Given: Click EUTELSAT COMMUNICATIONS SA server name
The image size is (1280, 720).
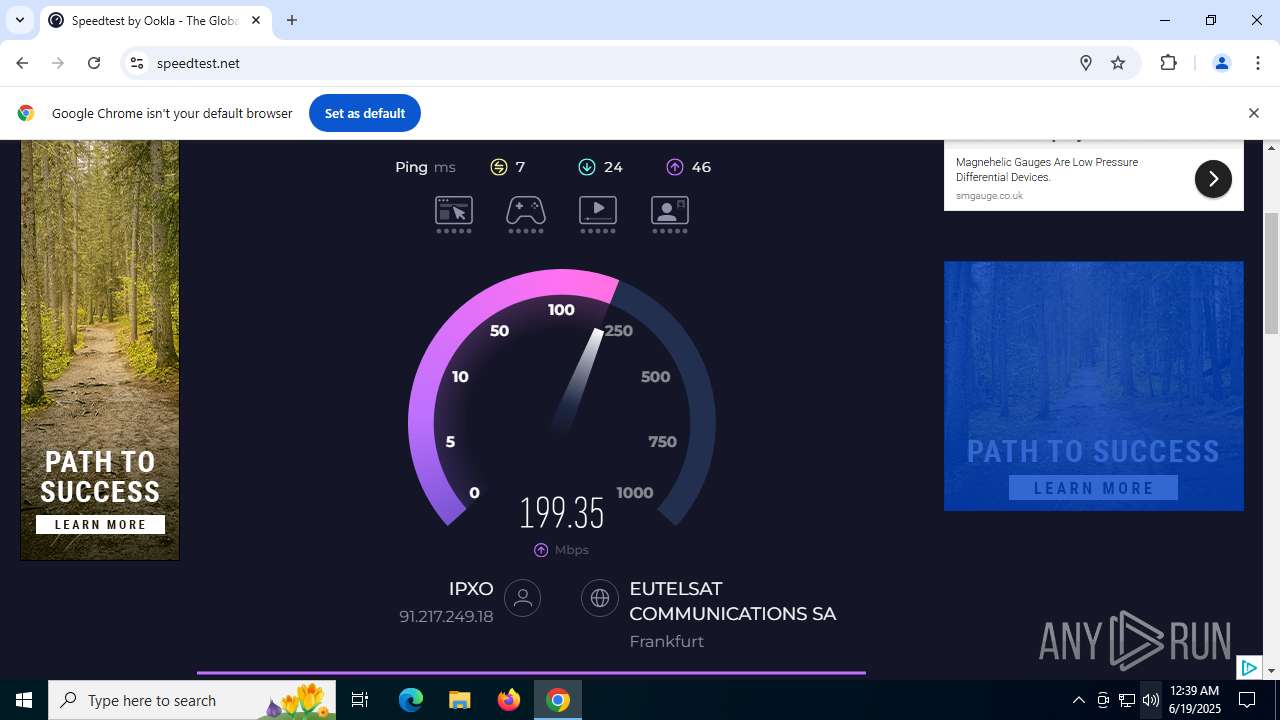Looking at the screenshot, I should click(733, 601).
